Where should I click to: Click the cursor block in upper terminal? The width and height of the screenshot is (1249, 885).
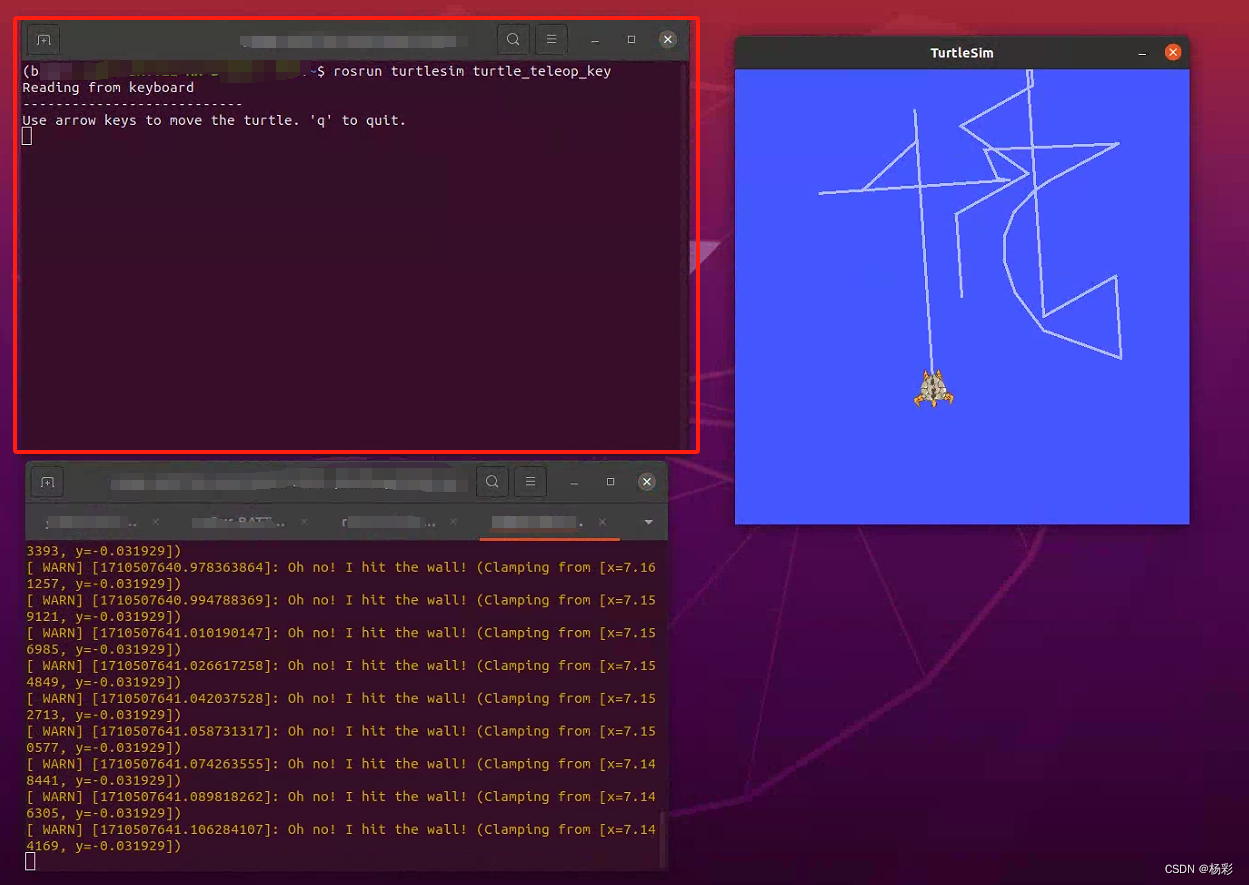(27, 136)
